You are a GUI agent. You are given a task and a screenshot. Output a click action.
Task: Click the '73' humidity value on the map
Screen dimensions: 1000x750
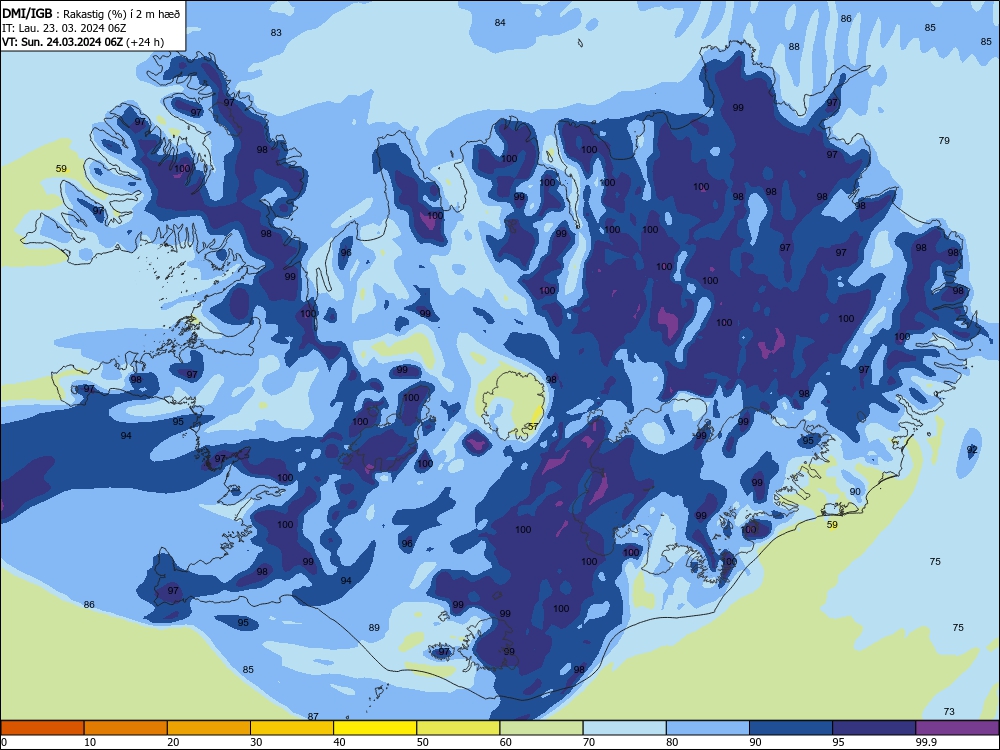click(x=949, y=711)
